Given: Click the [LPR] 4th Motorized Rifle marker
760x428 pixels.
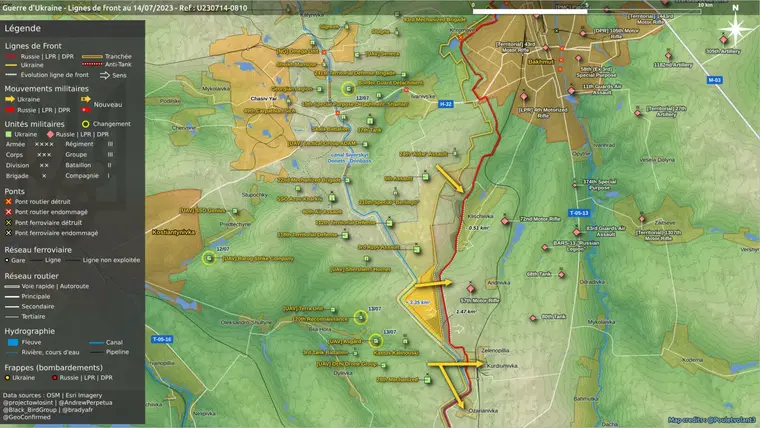Looking at the screenshot, I should pyautogui.click(x=524, y=96).
